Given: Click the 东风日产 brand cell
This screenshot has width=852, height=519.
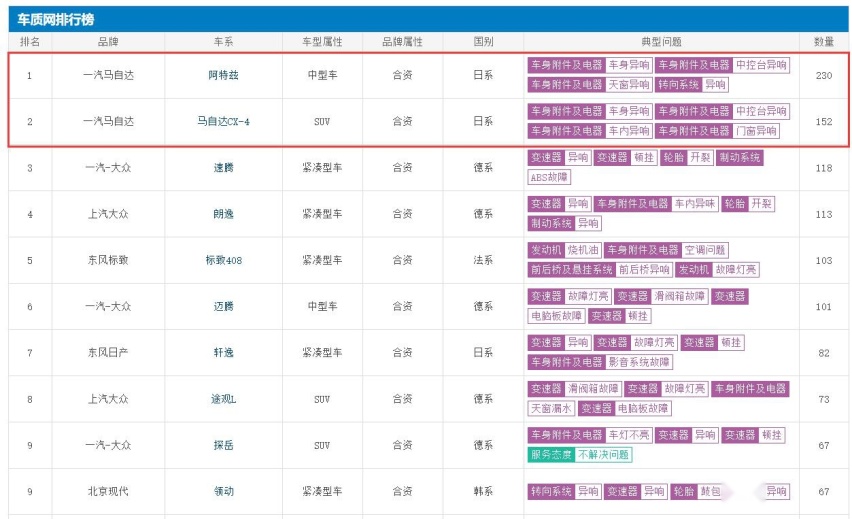Looking at the screenshot, I should [108, 353].
